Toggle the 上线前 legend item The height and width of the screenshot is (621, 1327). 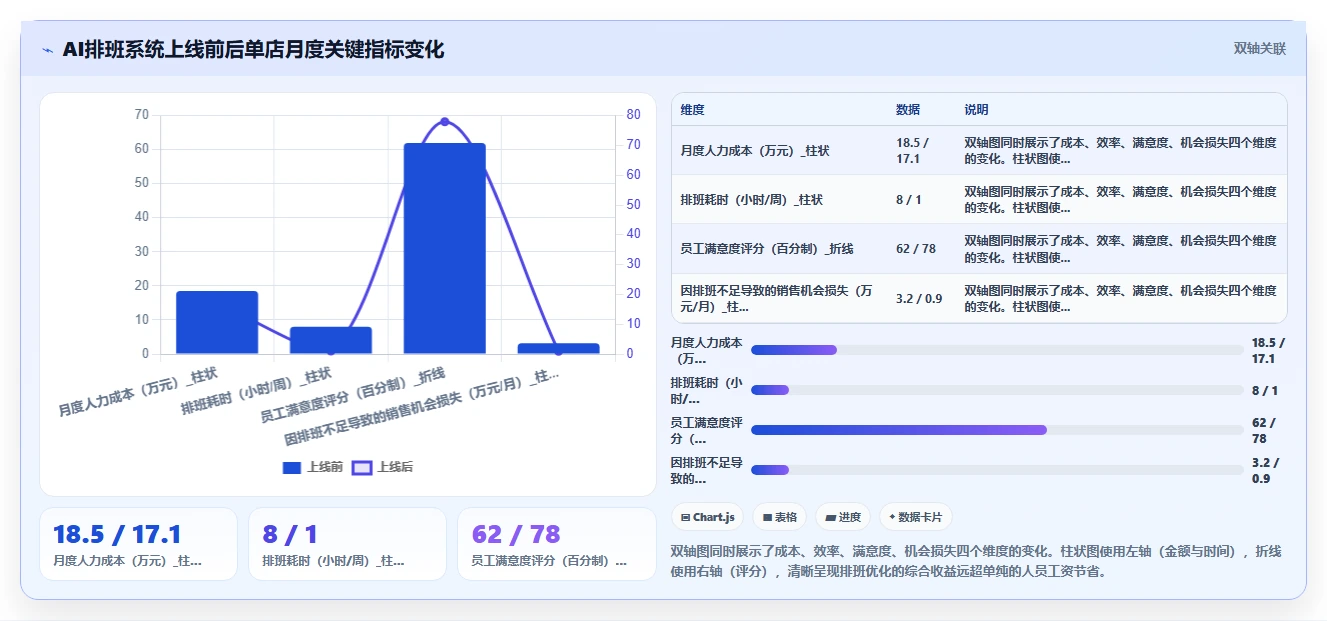(313, 467)
